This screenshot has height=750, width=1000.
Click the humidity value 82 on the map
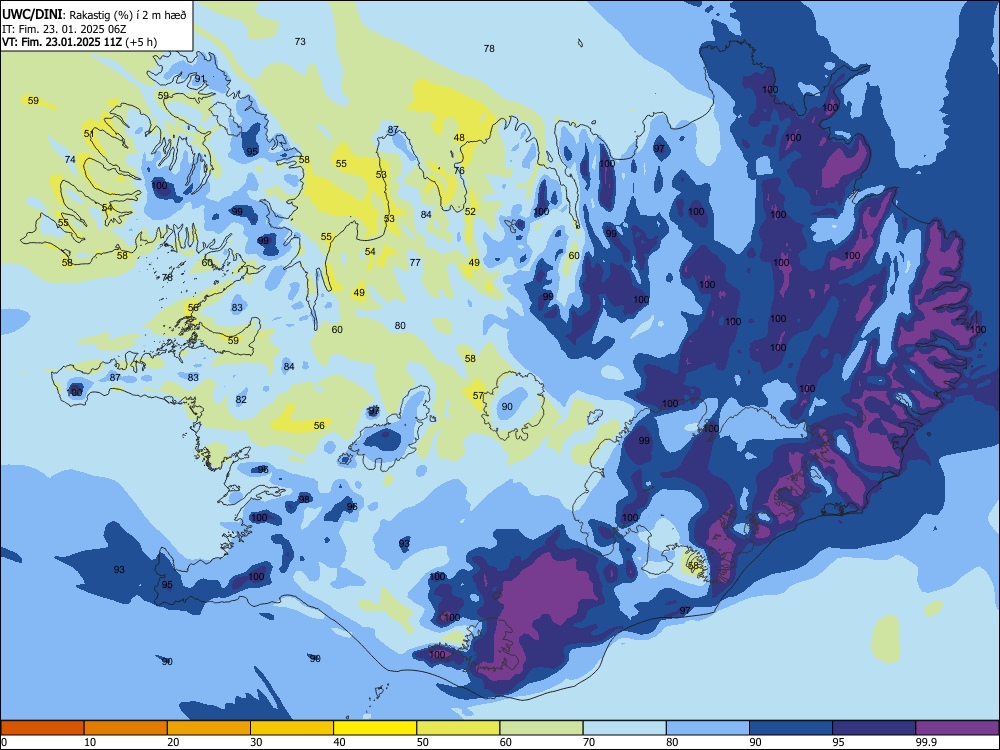pos(241,399)
